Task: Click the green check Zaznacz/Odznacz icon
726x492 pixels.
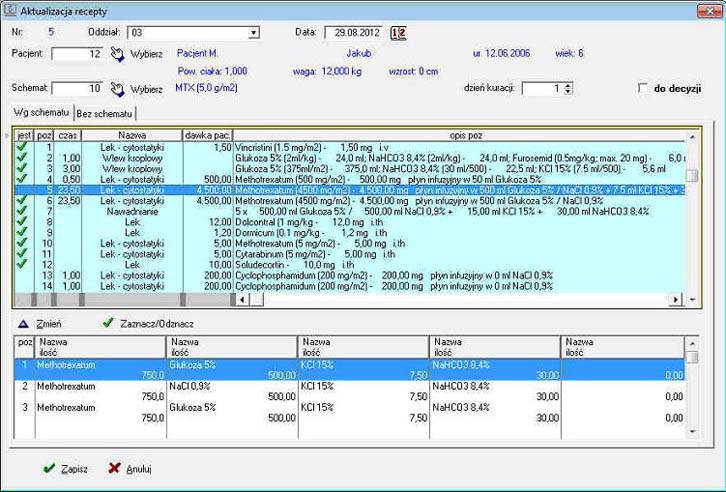Action: coord(108,324)
